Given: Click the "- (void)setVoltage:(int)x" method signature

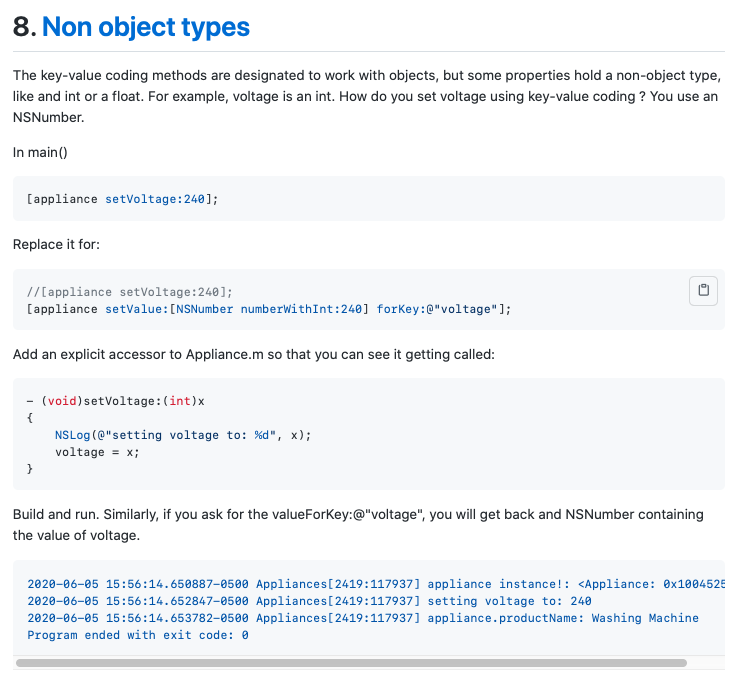Looking at the screenshot, I should click(x=115, y=401).
